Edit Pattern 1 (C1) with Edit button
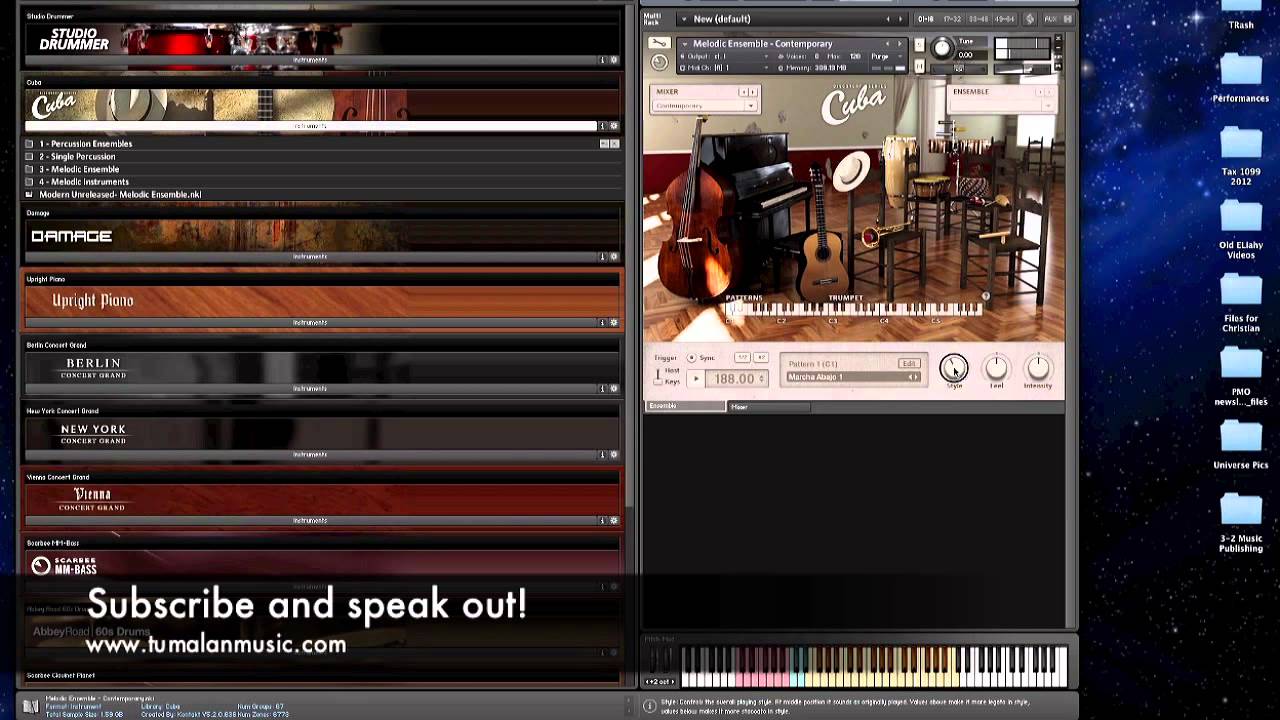Screen dimensions: 1280x720 coord(909,364)
